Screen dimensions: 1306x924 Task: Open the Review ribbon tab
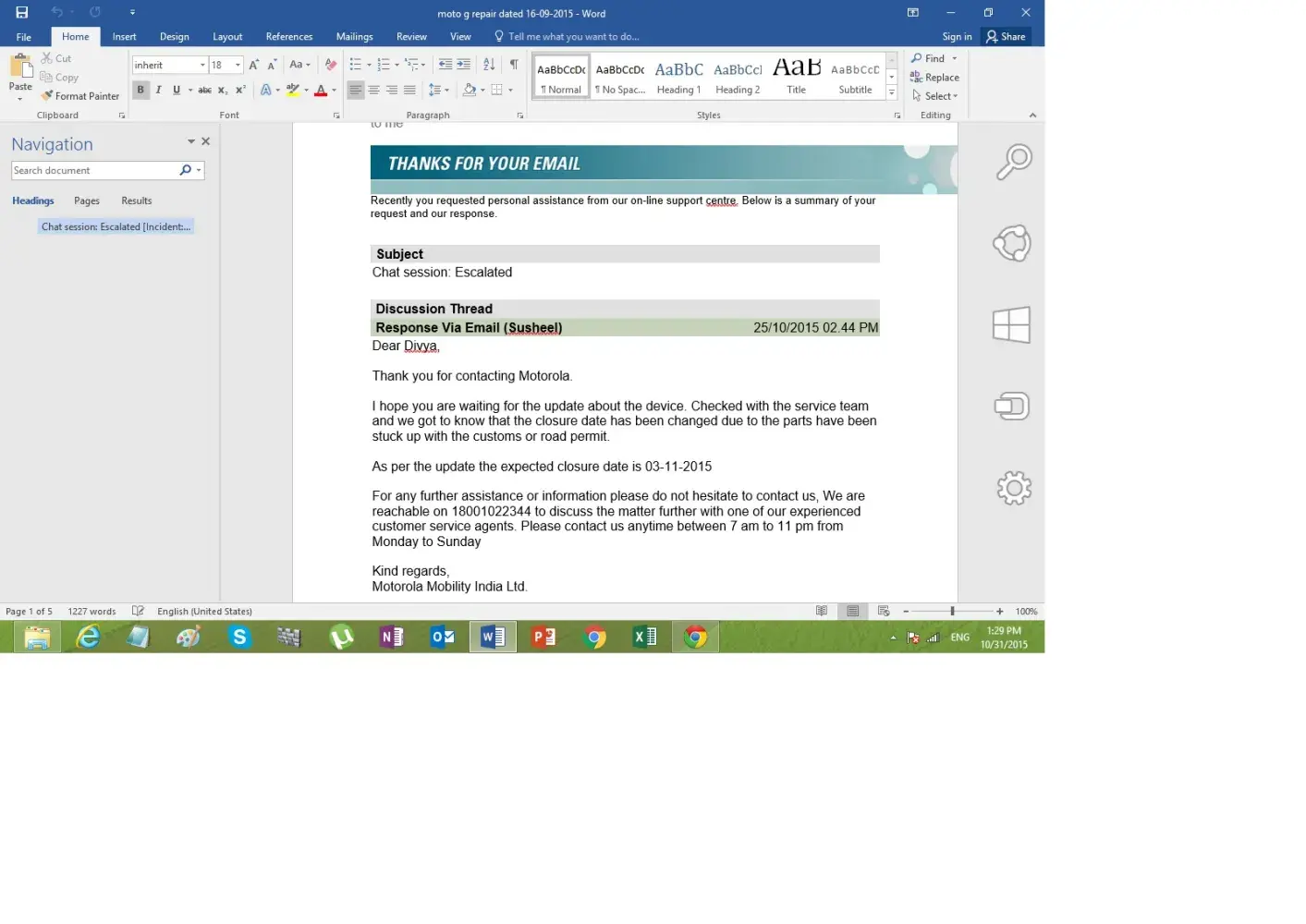coord(411,37)
